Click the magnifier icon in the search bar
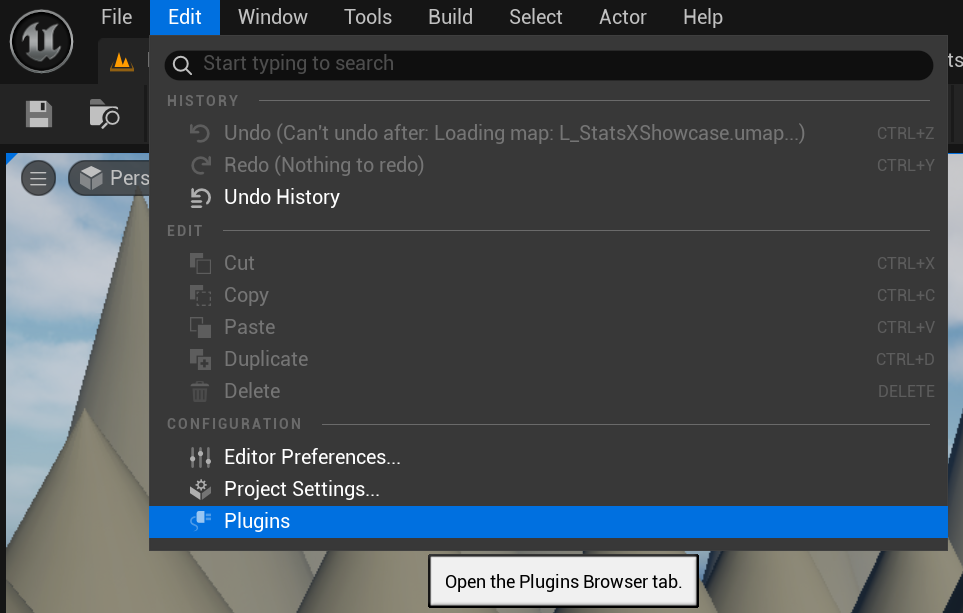The height and width of the screenshot is (613, 963). tap(181, 64)
